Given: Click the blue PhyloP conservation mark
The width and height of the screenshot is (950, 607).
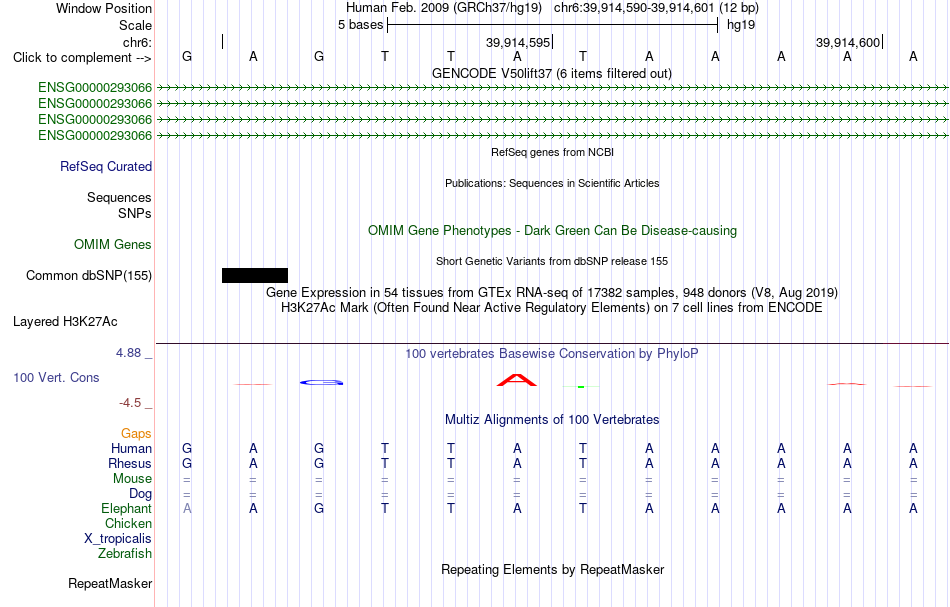Looking at the screenshot, I should click(x=322, y=382).
